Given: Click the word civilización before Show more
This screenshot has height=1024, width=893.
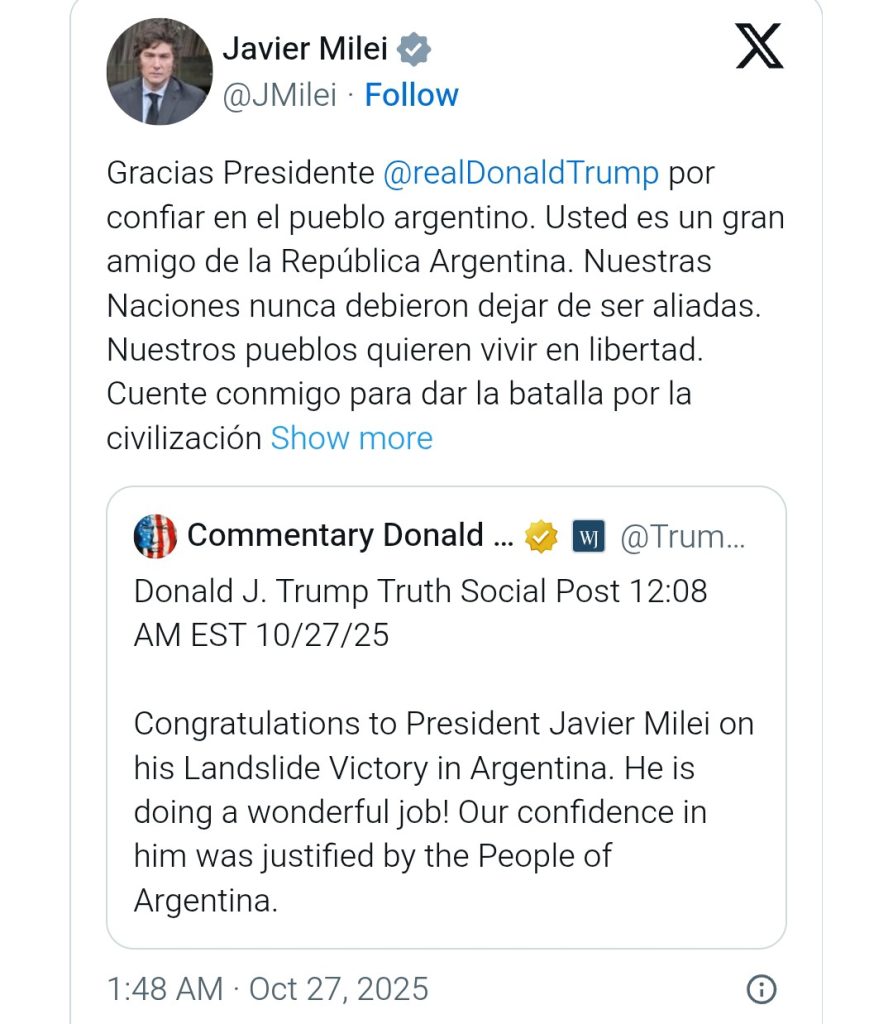Looking at the screenshot, I should [184, 438].
